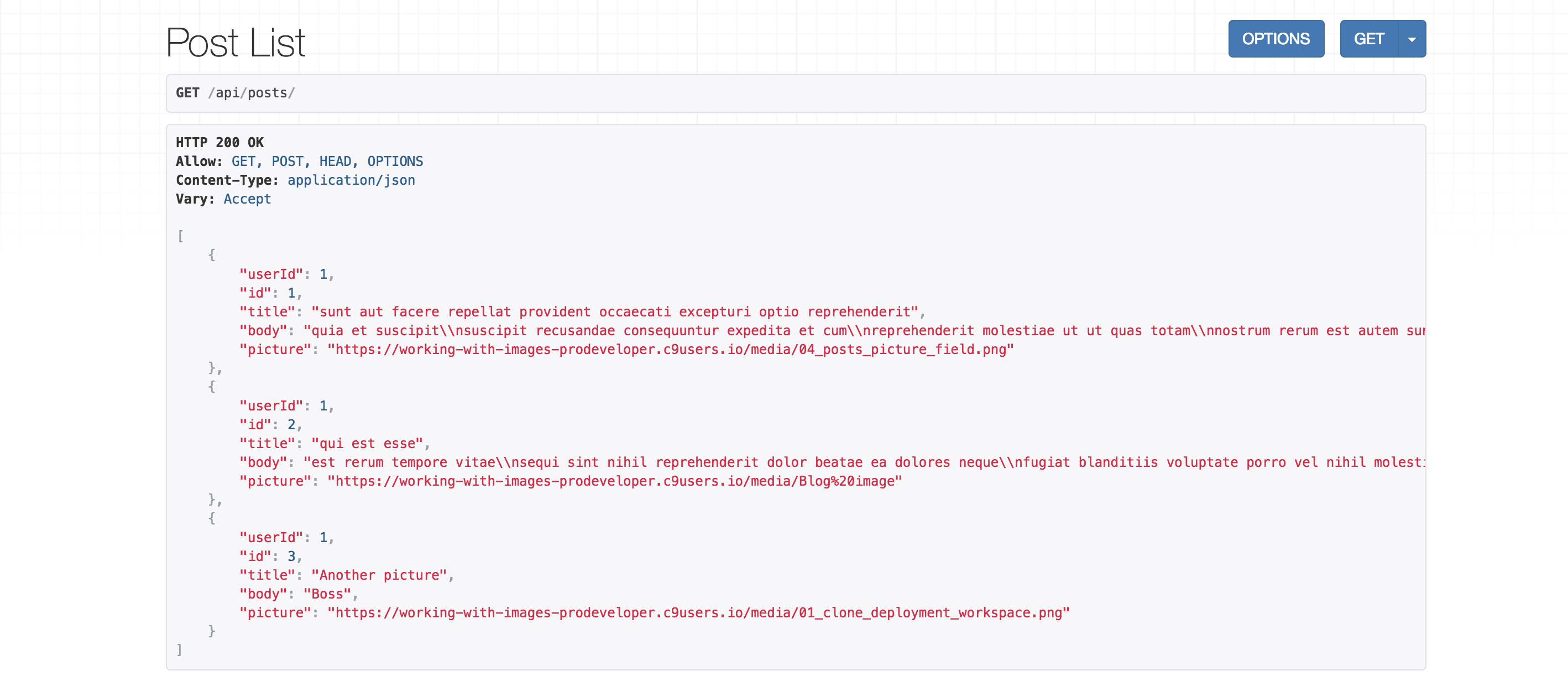
Task: Click the Vary Accept header value
Action: pyautogui.click(x=247, y=199)
